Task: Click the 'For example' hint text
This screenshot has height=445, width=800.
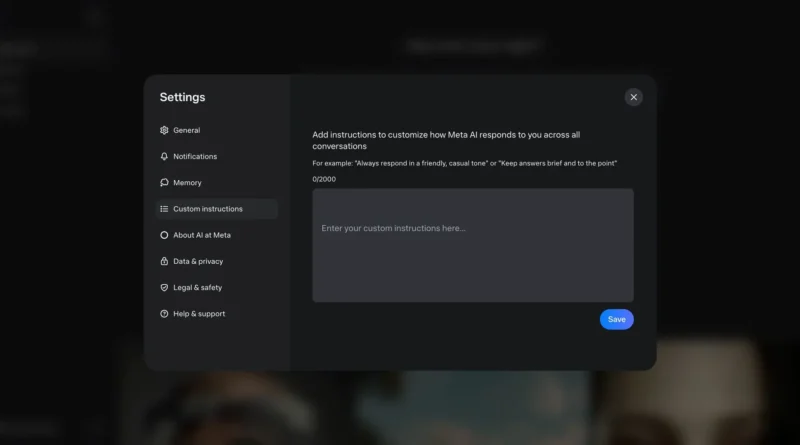Action: [x=464, y=163]
